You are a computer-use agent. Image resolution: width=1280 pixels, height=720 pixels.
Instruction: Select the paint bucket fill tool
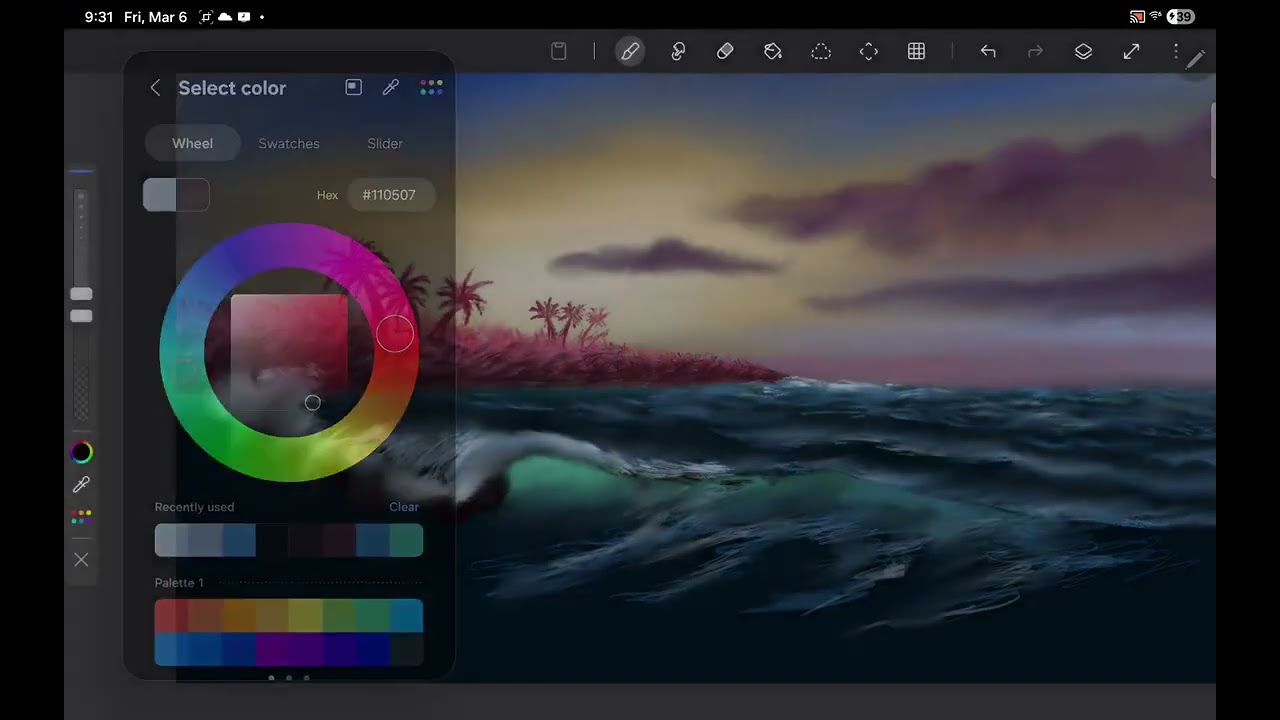point(773,51)
